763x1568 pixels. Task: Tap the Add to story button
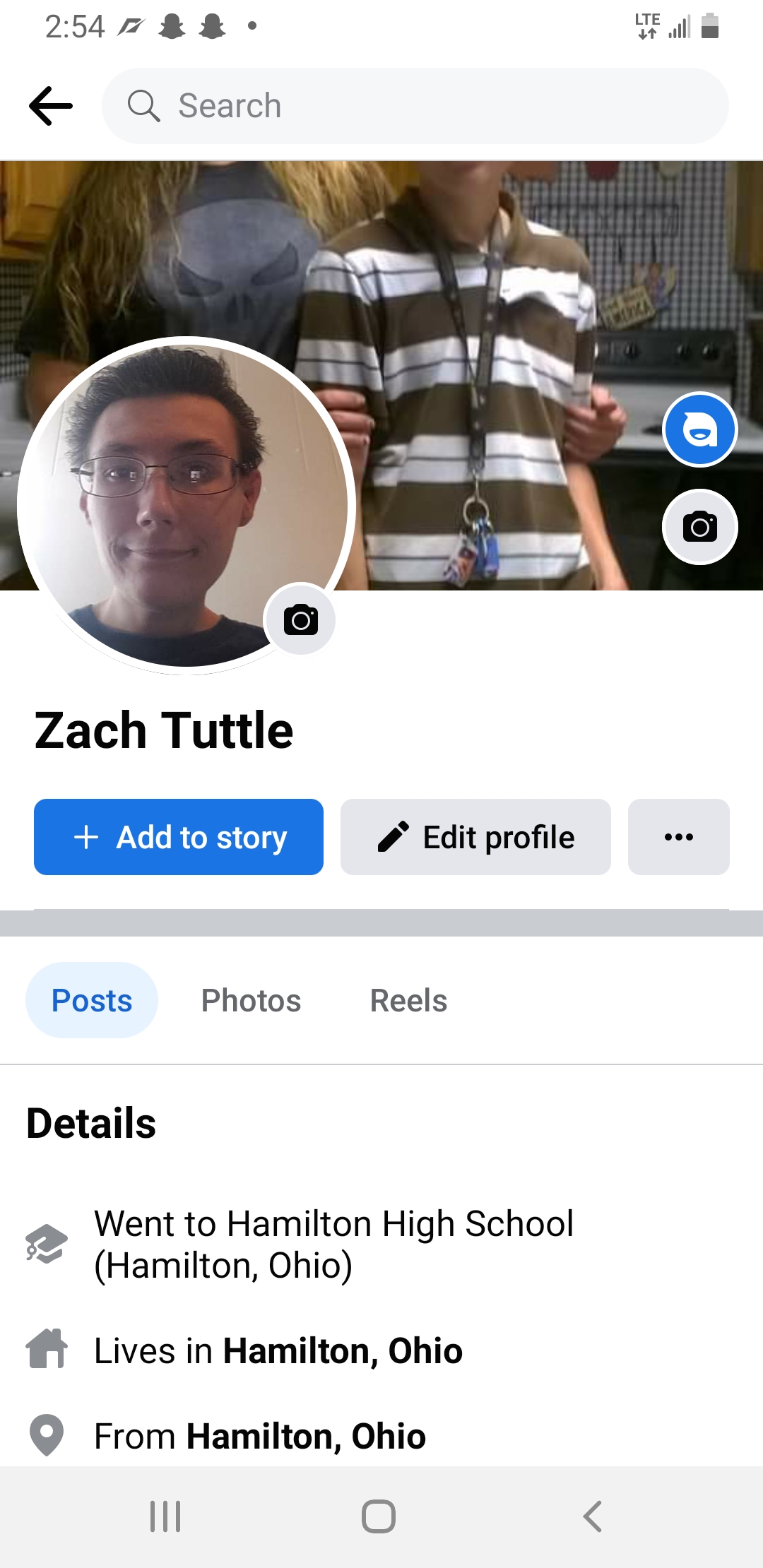(179, 837)
